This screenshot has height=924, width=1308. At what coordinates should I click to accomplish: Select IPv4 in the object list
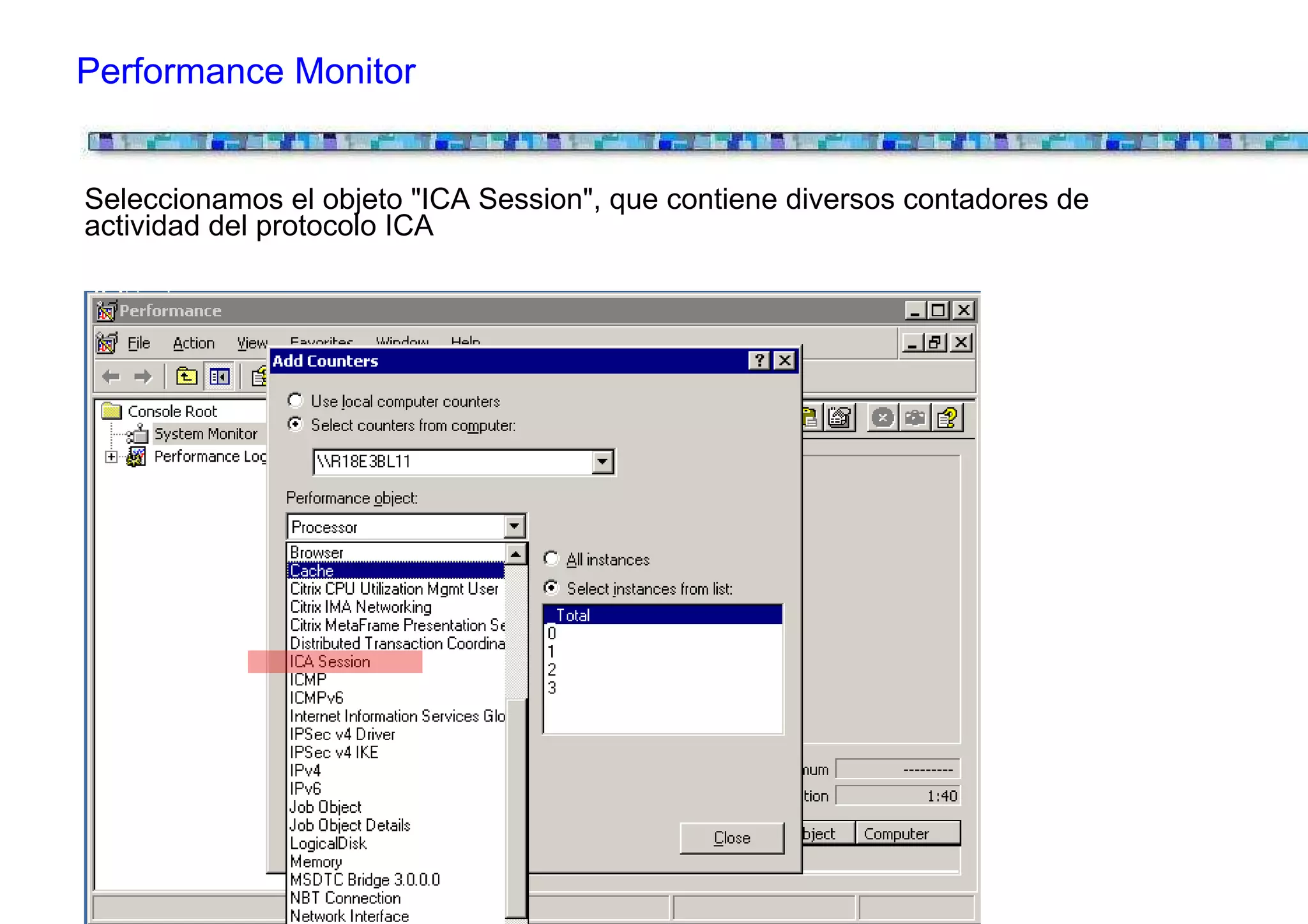396,771
